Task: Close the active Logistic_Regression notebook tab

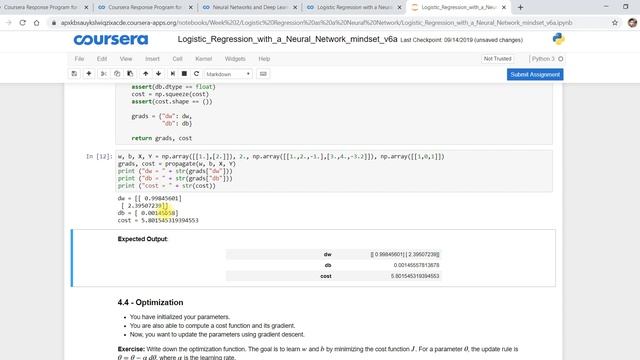Action: point(504,7)
